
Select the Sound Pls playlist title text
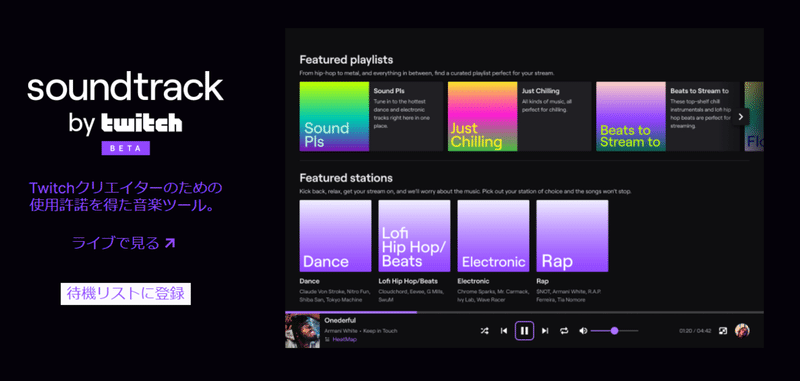(x=389, y=91)
